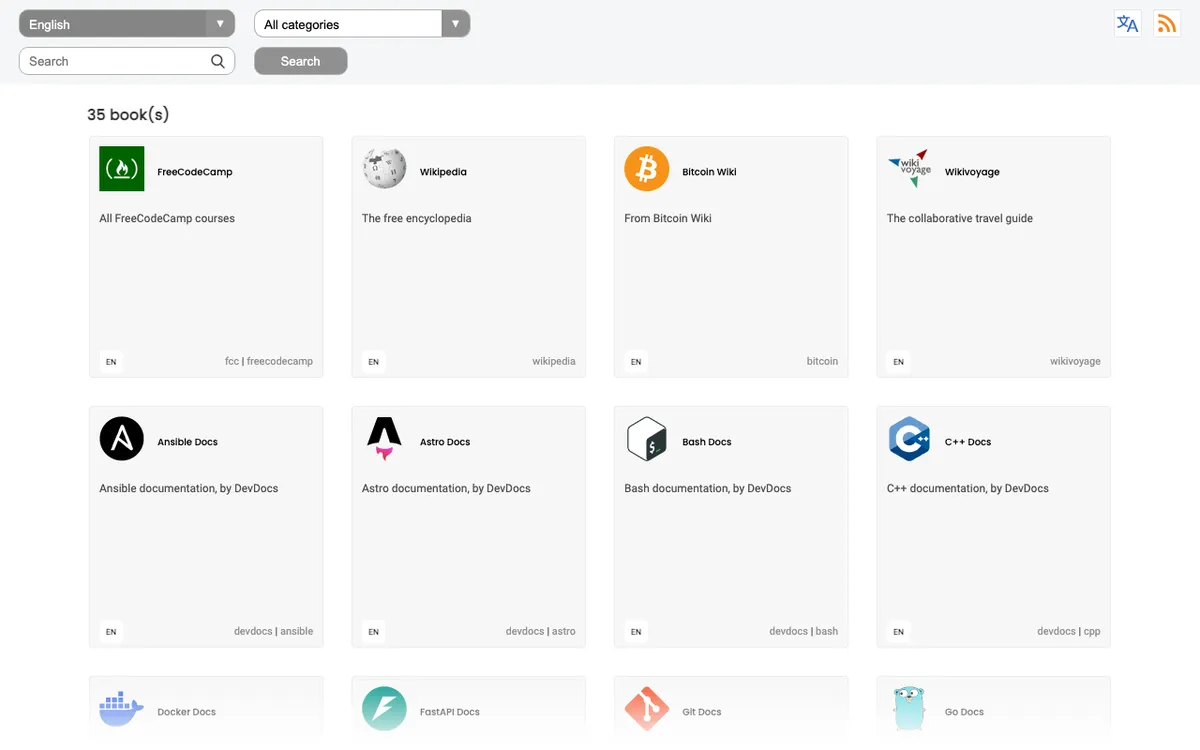Click the magnifier icon in search field
This screenshot has width=1200, height=750.
point(218,61)
